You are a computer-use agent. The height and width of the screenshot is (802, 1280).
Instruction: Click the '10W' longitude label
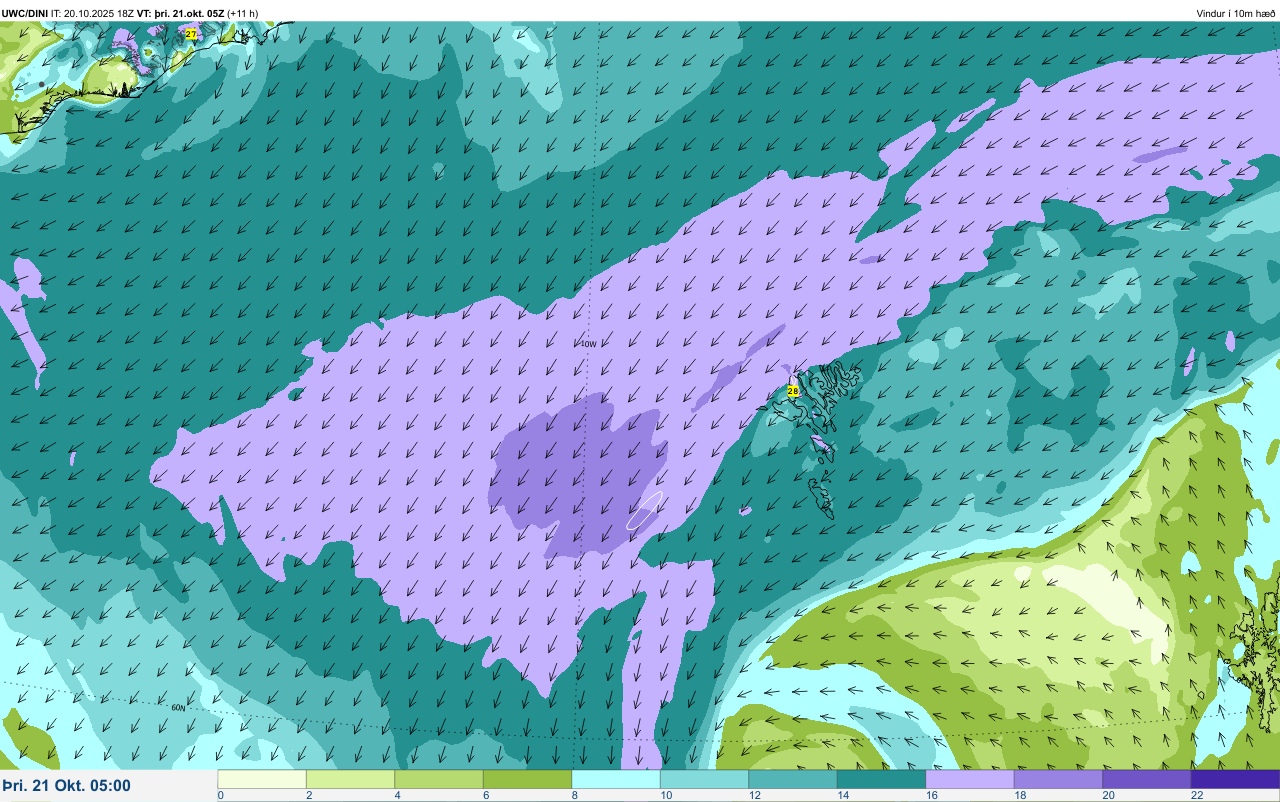(588, 344)
